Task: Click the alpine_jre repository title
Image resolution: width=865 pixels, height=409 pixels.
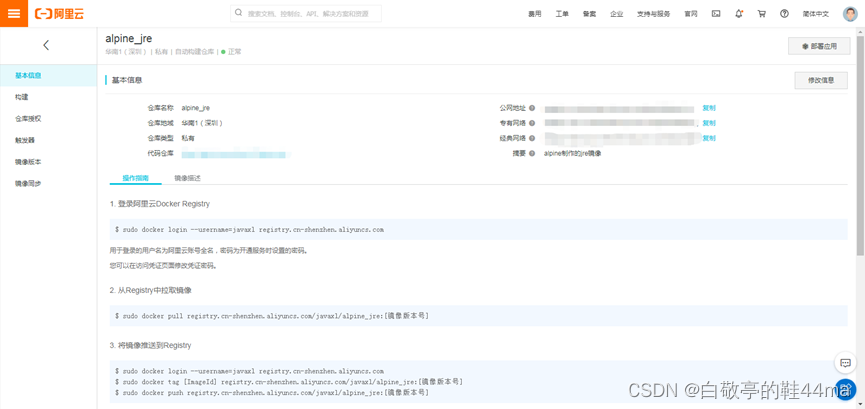Action: coord(129,39)
